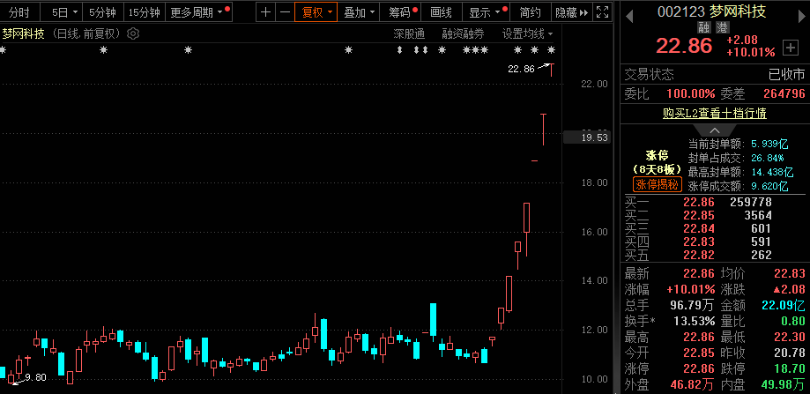Open 购买L2查看十档行情 link
Viewport: 811px width, 395px height.
pyautogui.click(x=715, y=113)
